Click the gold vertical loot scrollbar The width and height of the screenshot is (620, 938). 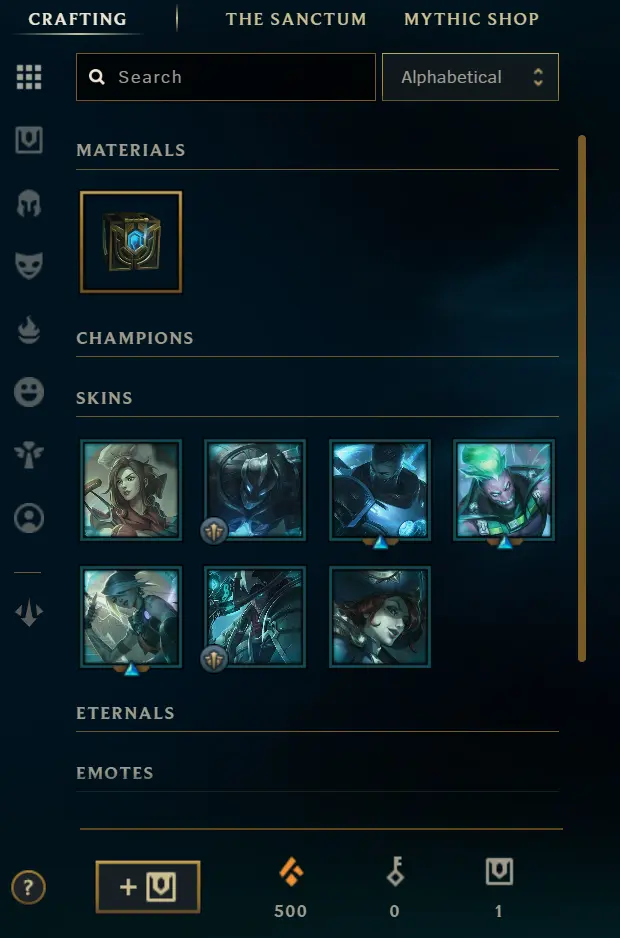(x=582, y=398)
